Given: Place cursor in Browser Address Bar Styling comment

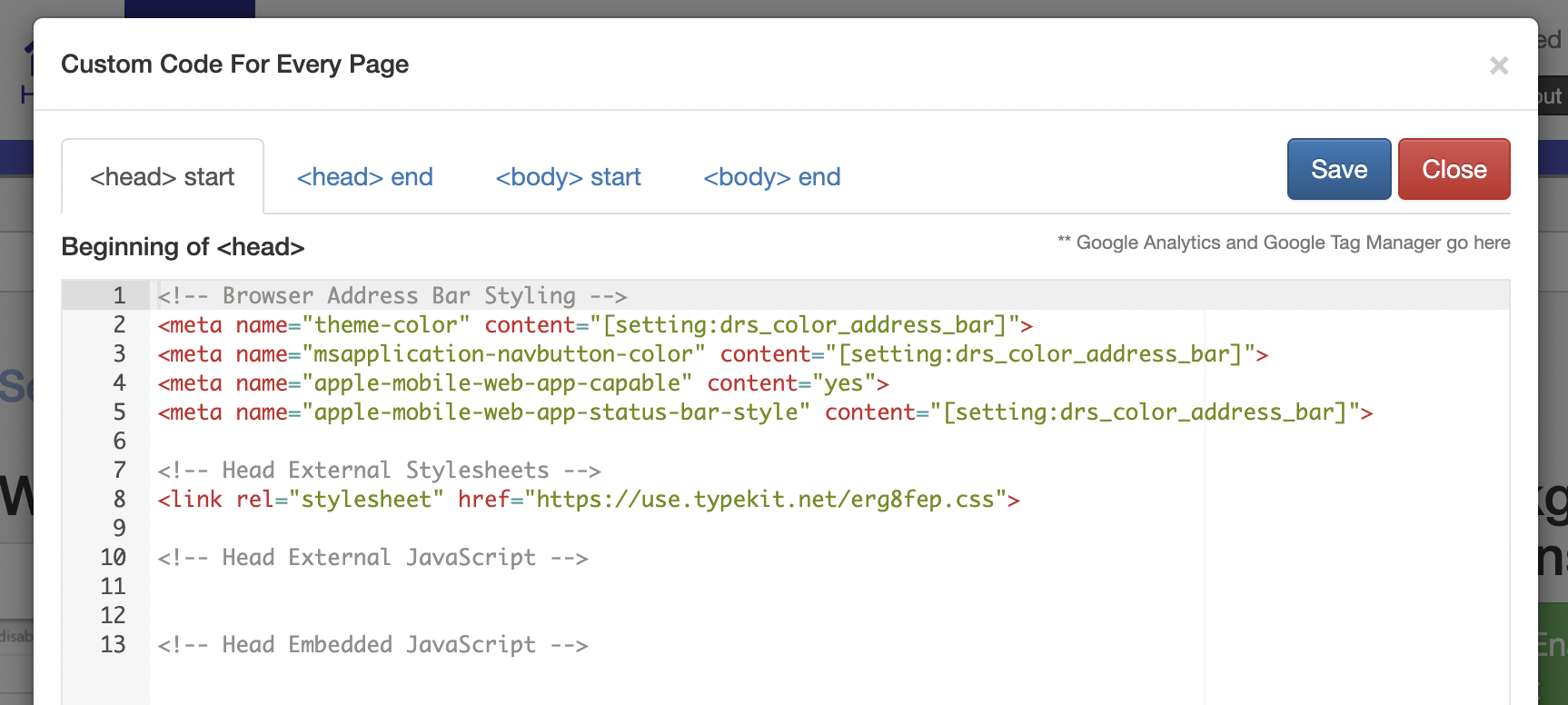Looking at the screenshot, I should 392,296.
